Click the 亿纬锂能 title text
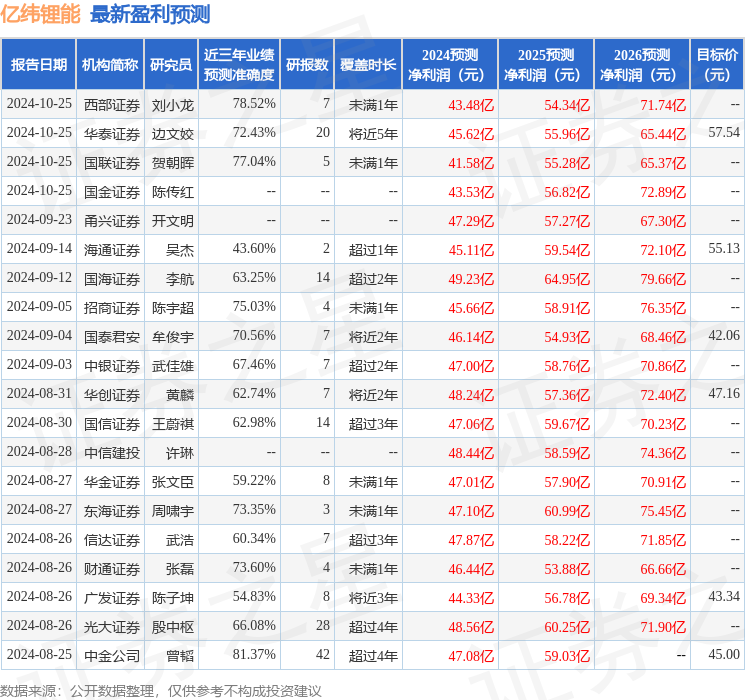Screen dimensions: 745x700 coord(40,15)
